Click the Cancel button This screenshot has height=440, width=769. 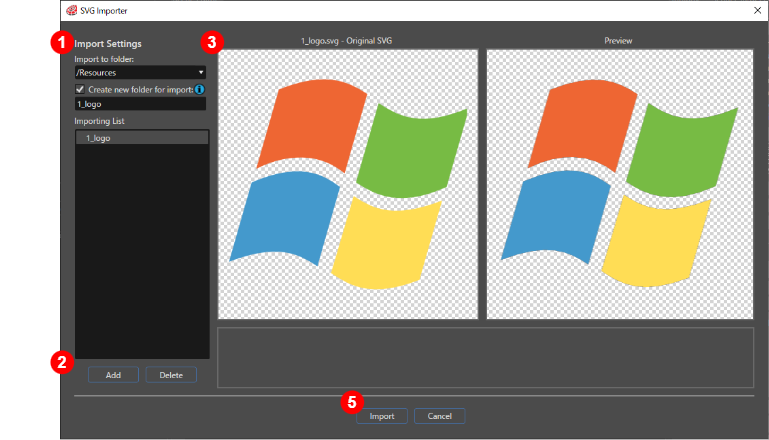pos(439,416)
